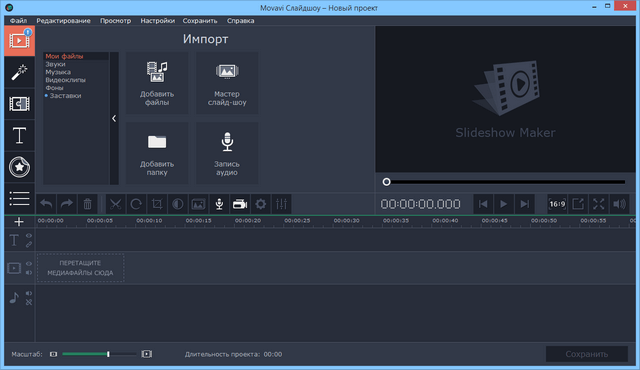
Task: Collapse the import category panel arrow
Action: click(x=114, y=118)
